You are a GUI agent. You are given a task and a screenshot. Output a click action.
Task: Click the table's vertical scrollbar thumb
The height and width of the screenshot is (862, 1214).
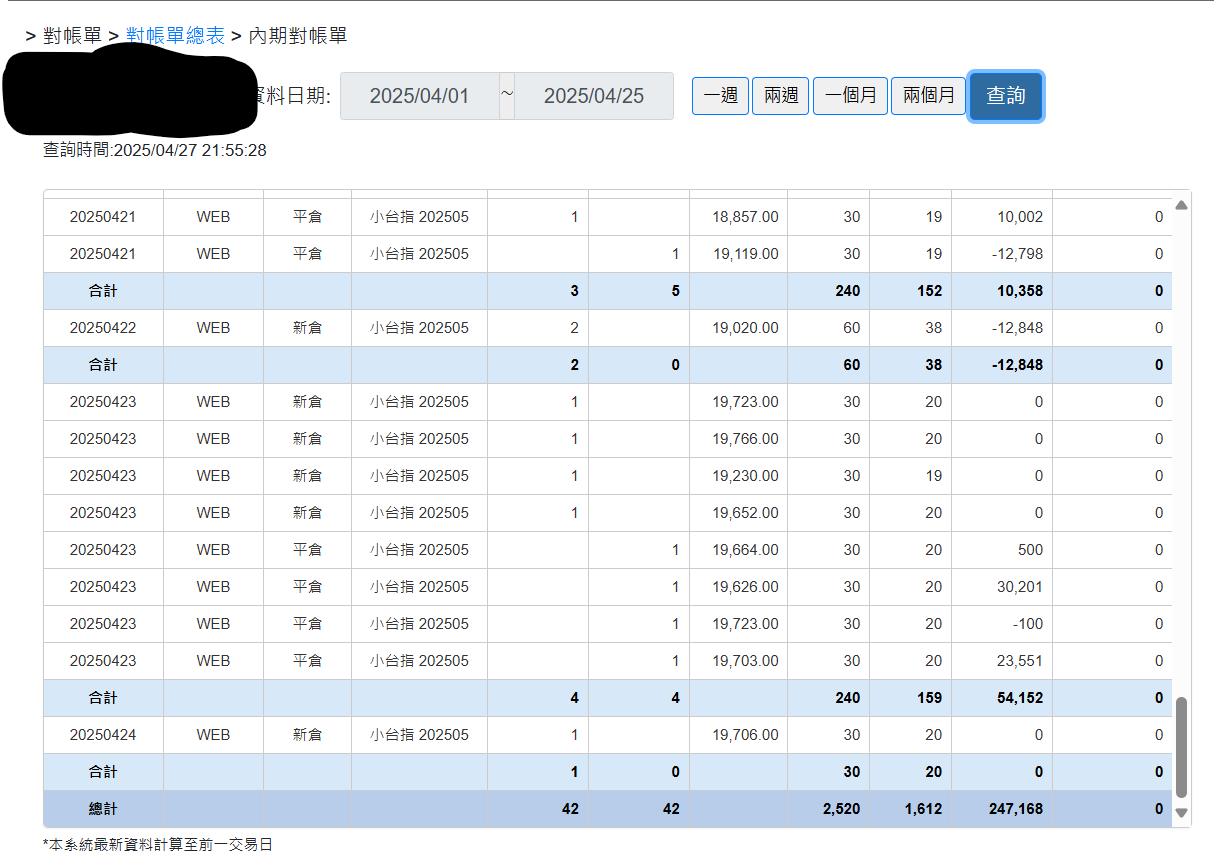pos(1181,748)
